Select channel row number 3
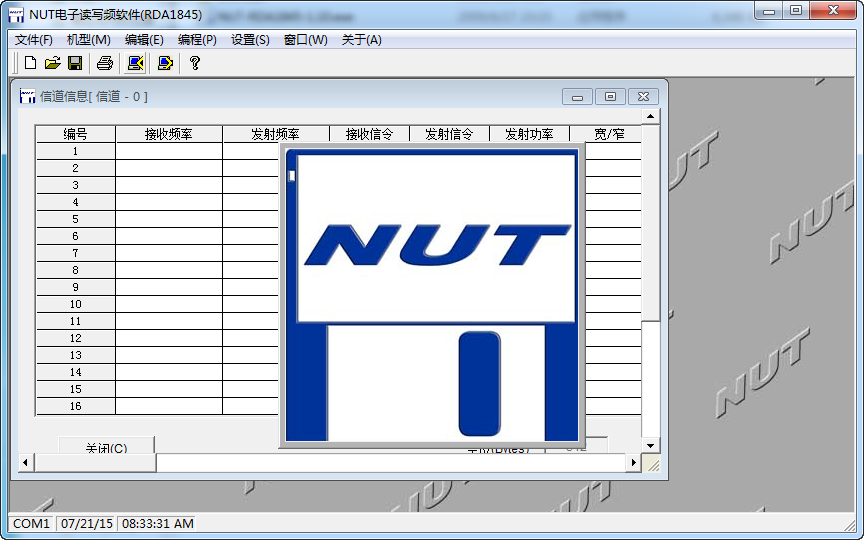The height and width of the screenshot is (540, 864). coord(75,185)
